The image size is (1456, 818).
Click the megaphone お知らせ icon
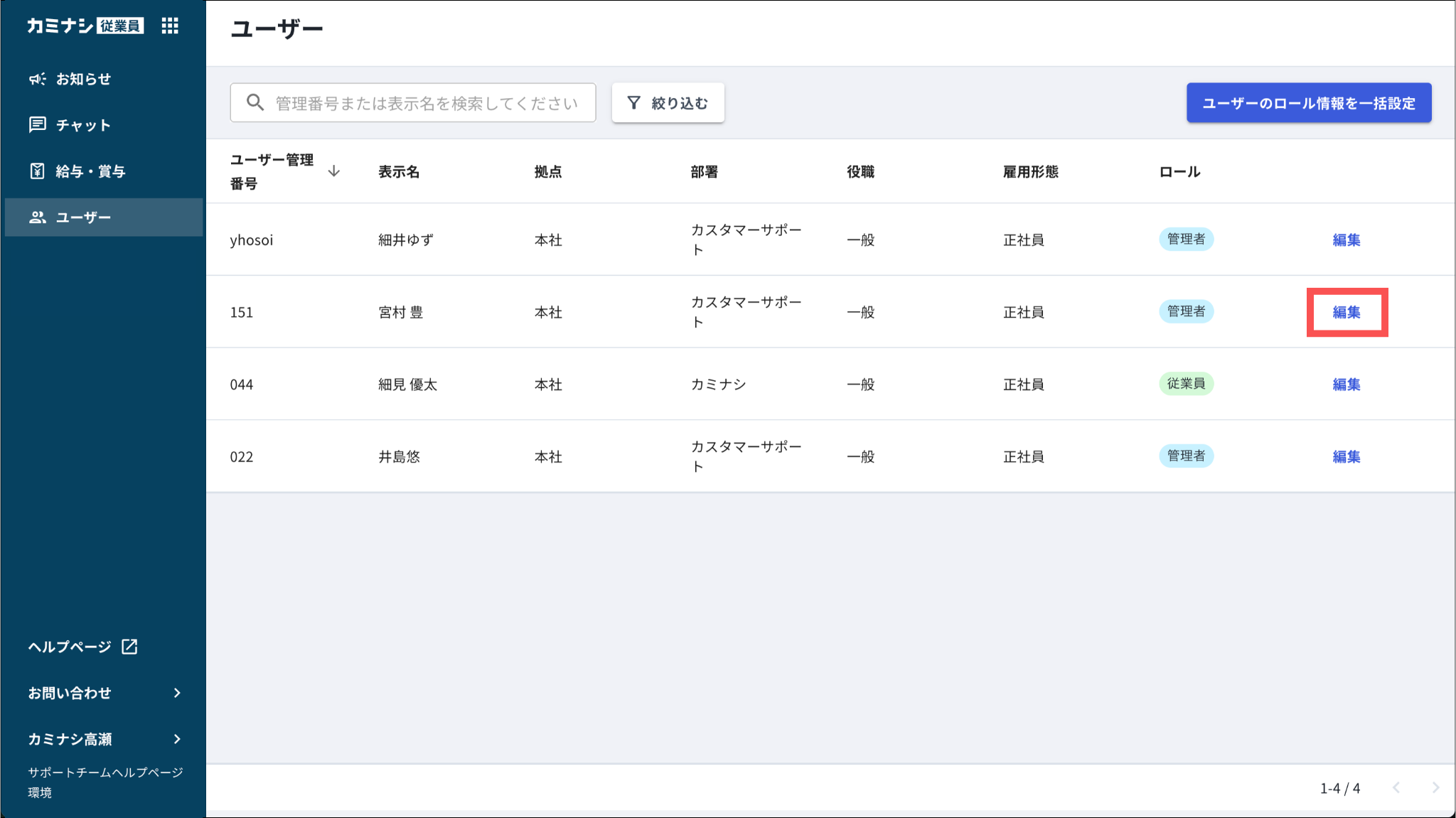point(37,79)
